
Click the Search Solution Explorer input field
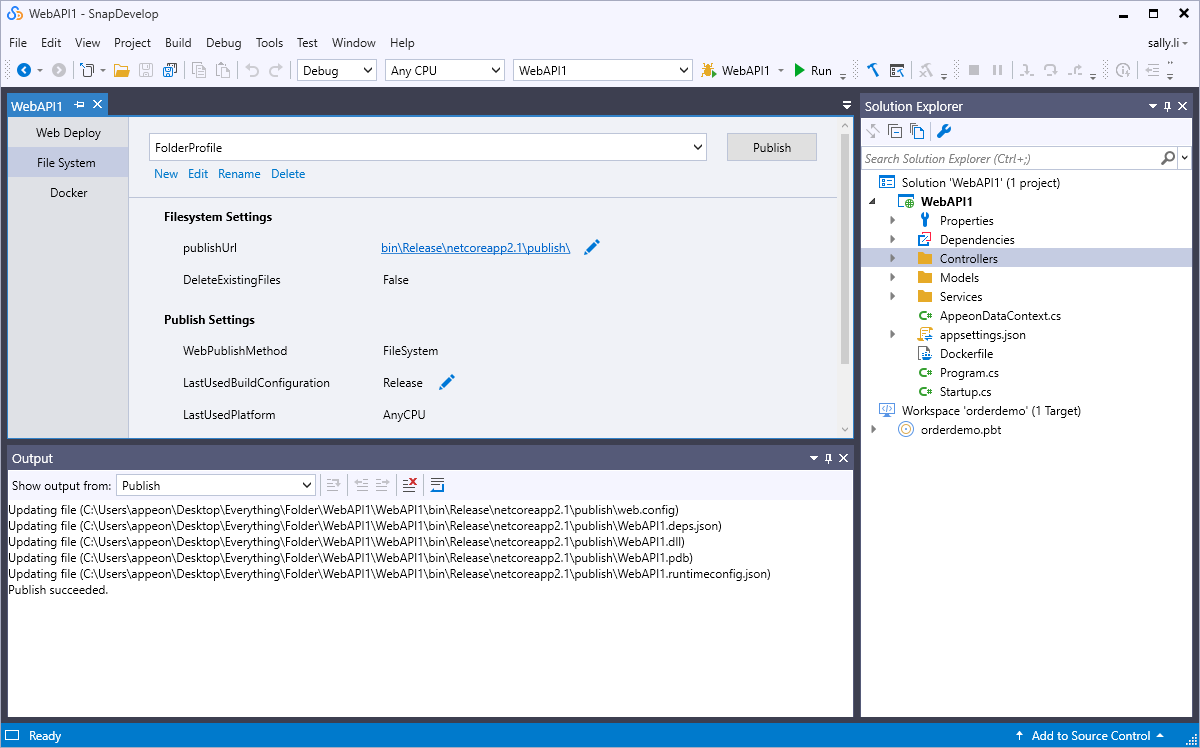1010,158
